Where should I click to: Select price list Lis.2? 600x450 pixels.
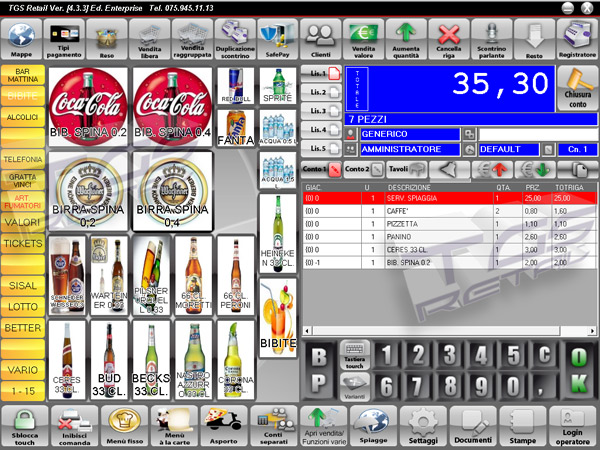pyautogui.click(x=321, y=92)
